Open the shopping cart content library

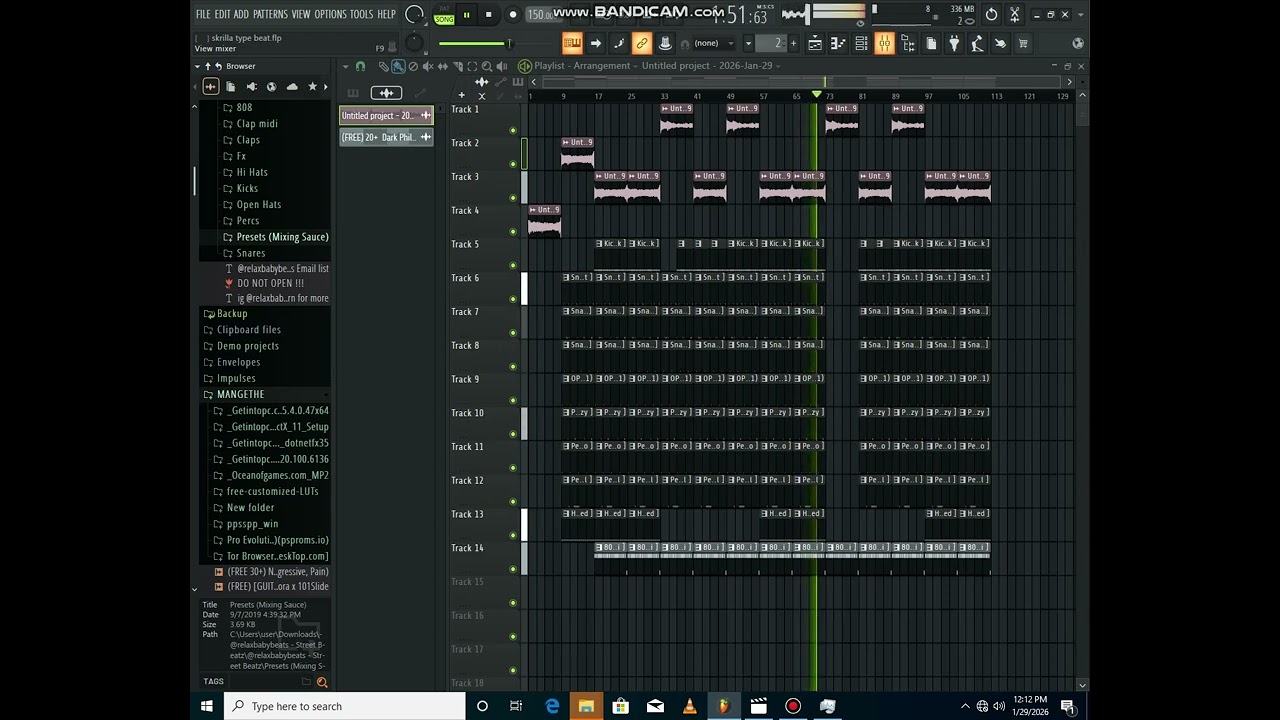pos(1023,43)
